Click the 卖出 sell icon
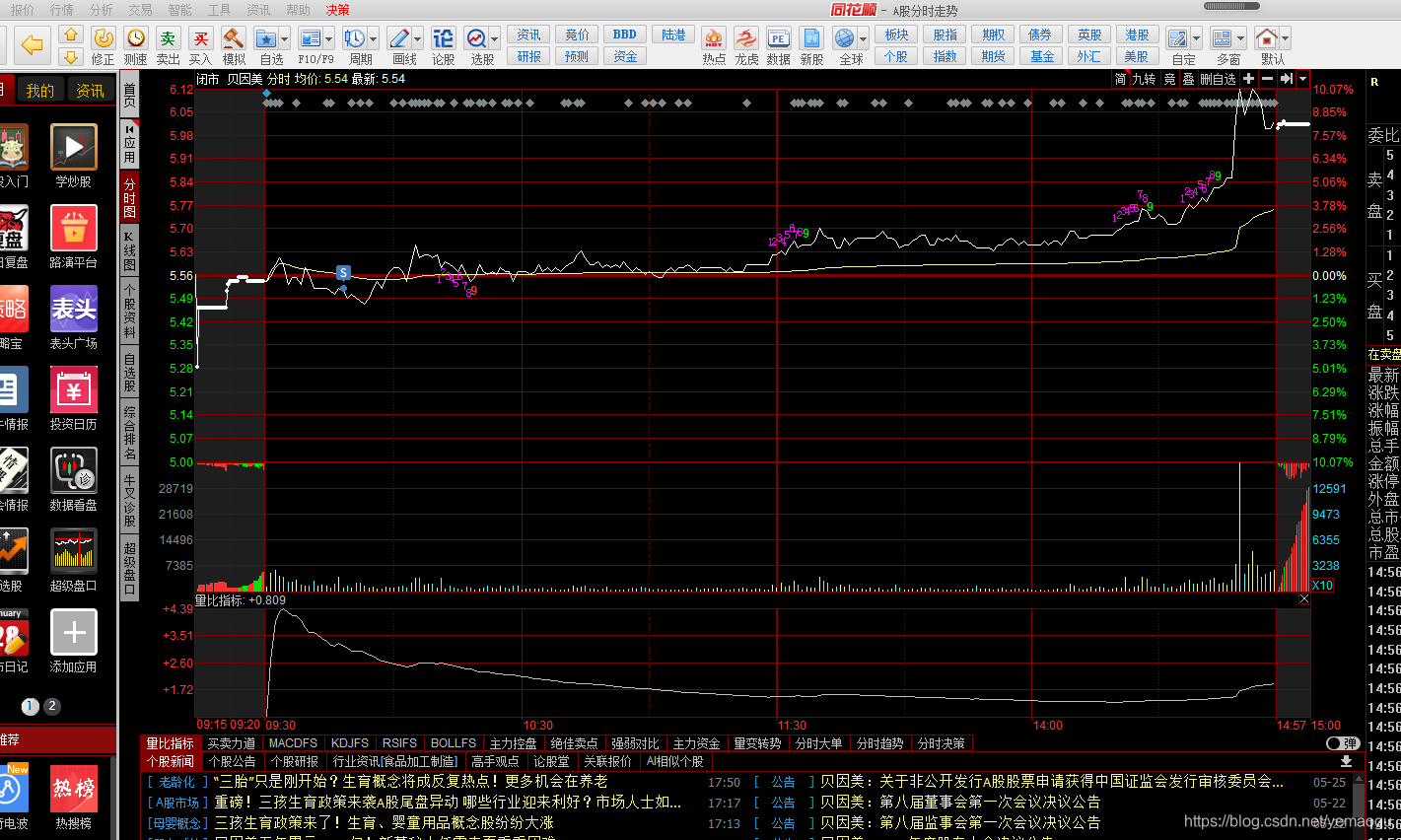This screenshot has width=1401, height=840. (x=169, y=38)
